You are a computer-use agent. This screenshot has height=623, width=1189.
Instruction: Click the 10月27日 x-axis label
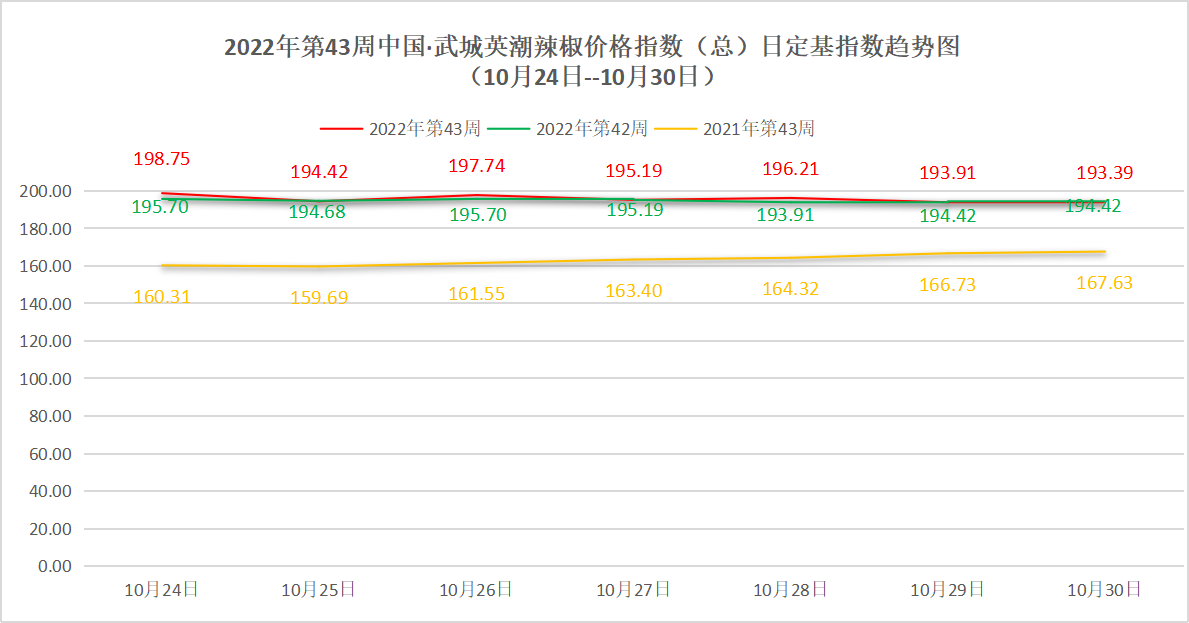[633, 590]
